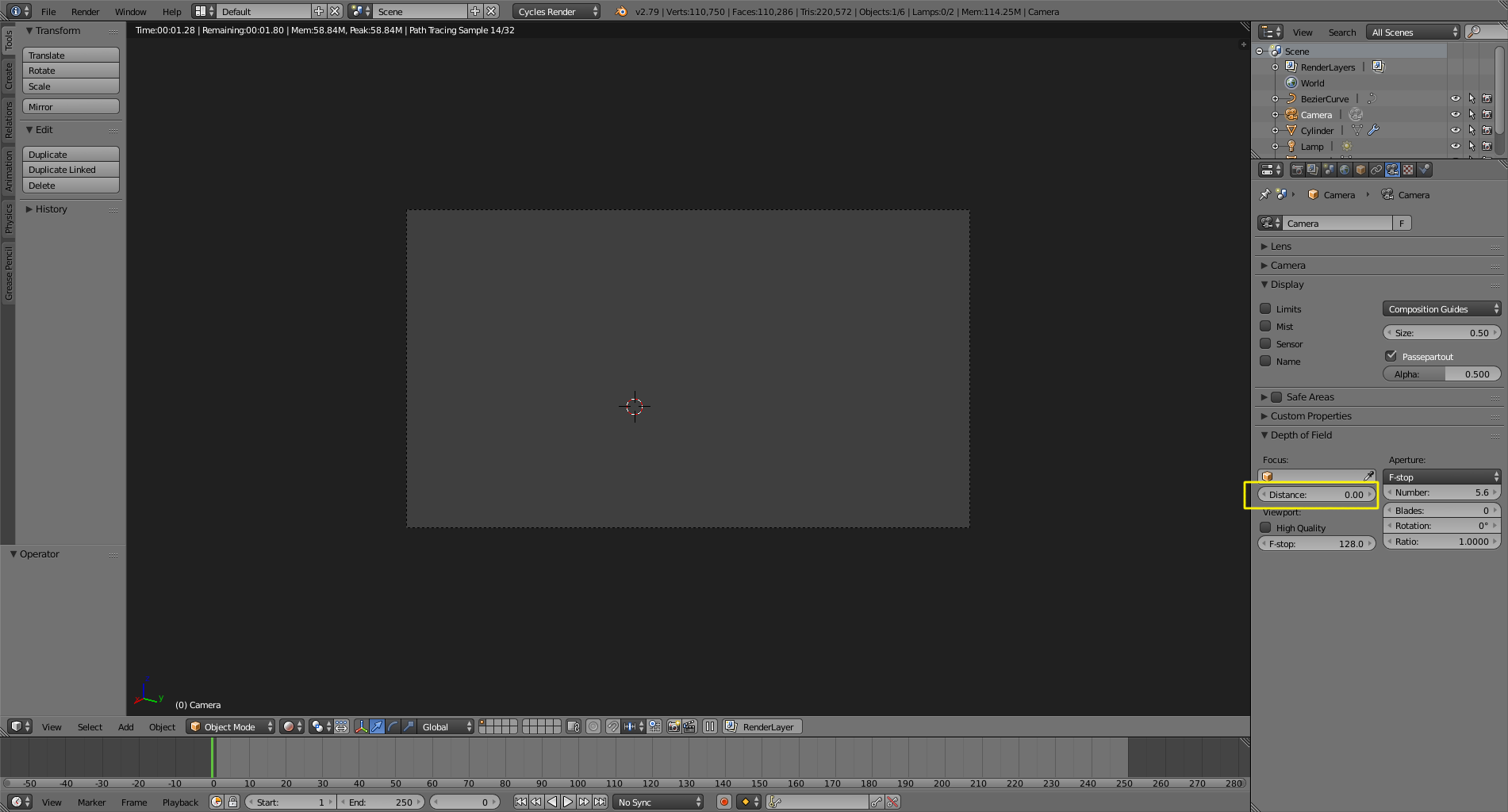Open the Texture properties checkerboard tab icon

point(1408,170)
